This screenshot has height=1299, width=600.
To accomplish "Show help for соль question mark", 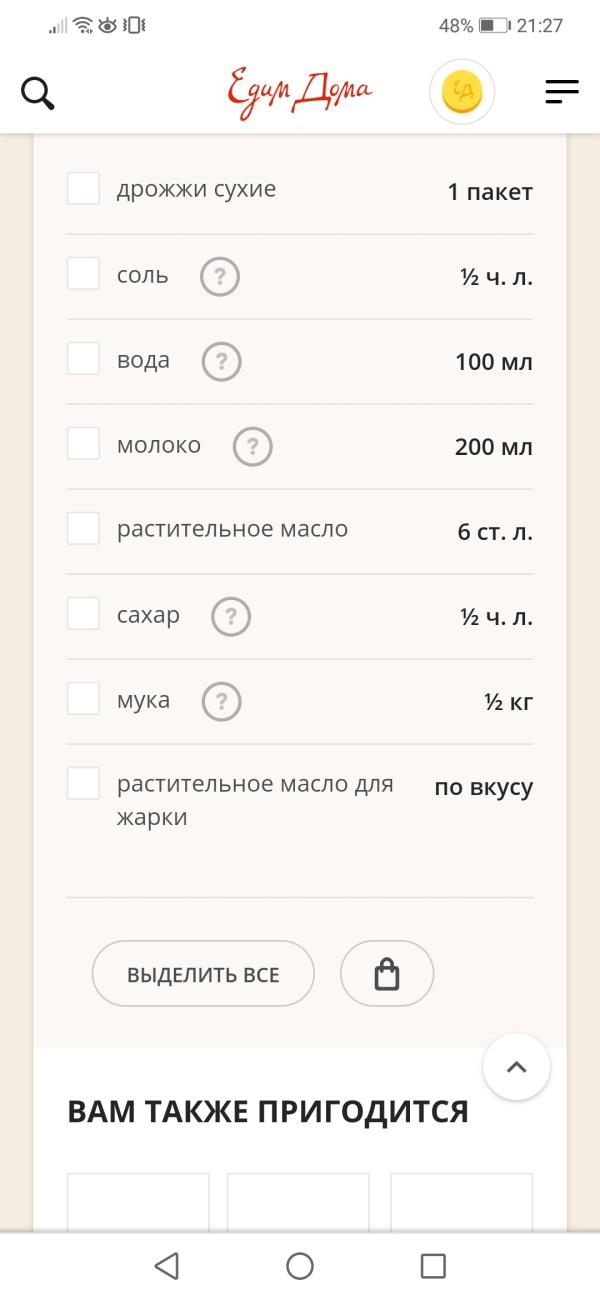I will click(x=220, y=277).
